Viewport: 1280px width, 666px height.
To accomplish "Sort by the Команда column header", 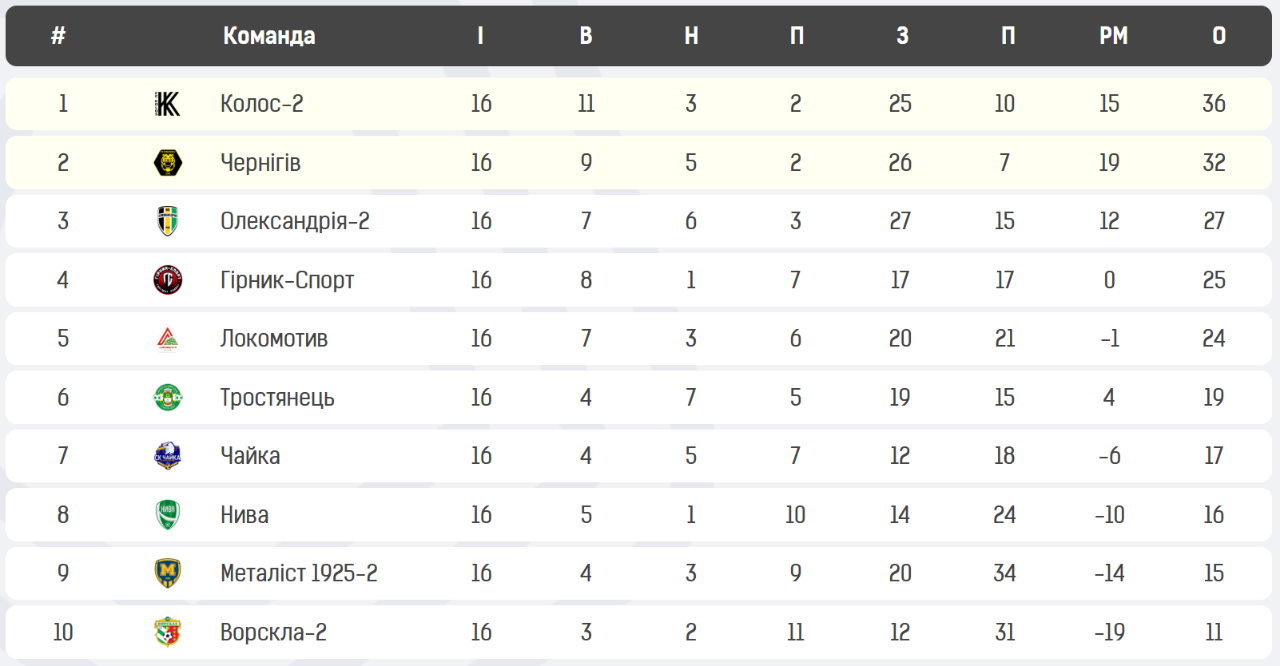I will [269, 36].
